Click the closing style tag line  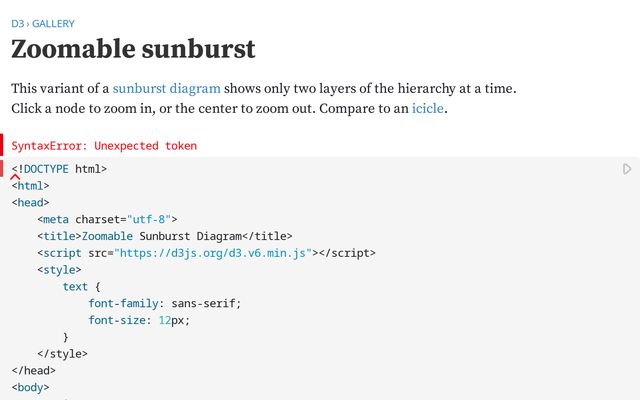(62, 353)
